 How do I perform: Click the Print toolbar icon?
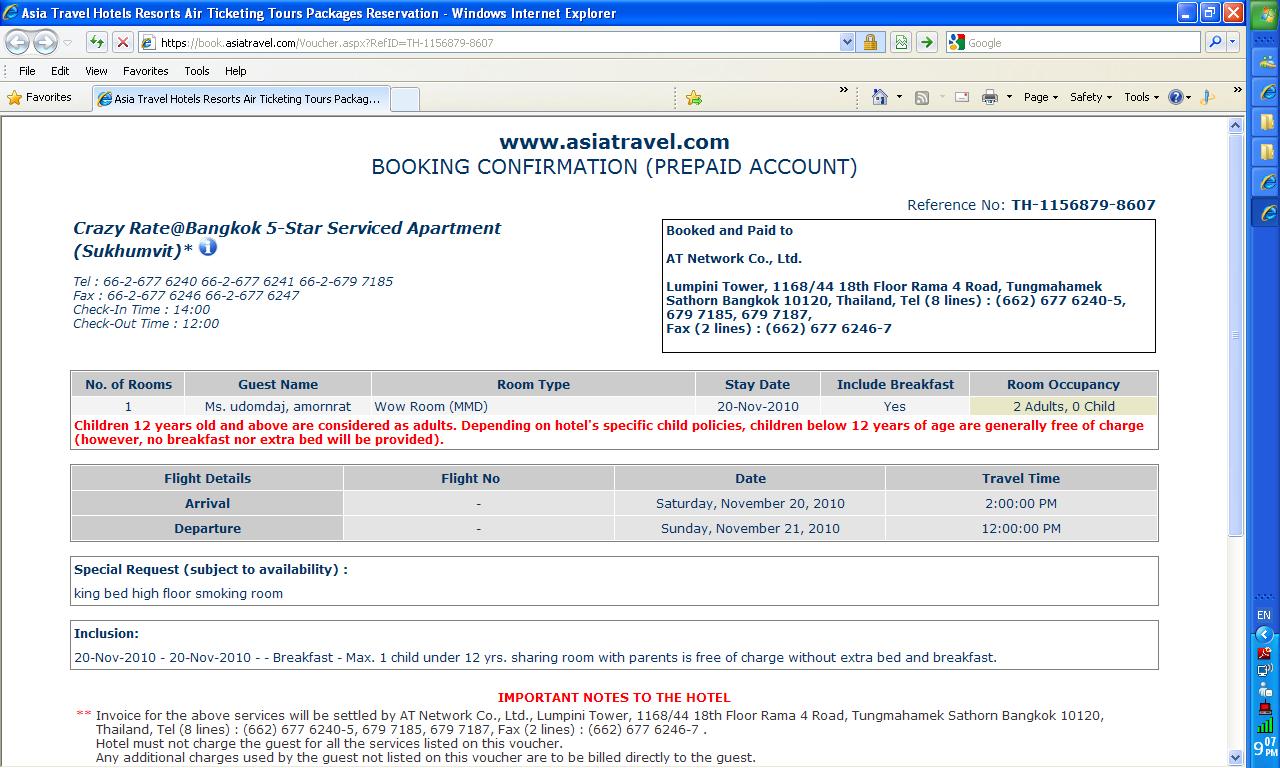pyautogui.click(x=990, y=97)
